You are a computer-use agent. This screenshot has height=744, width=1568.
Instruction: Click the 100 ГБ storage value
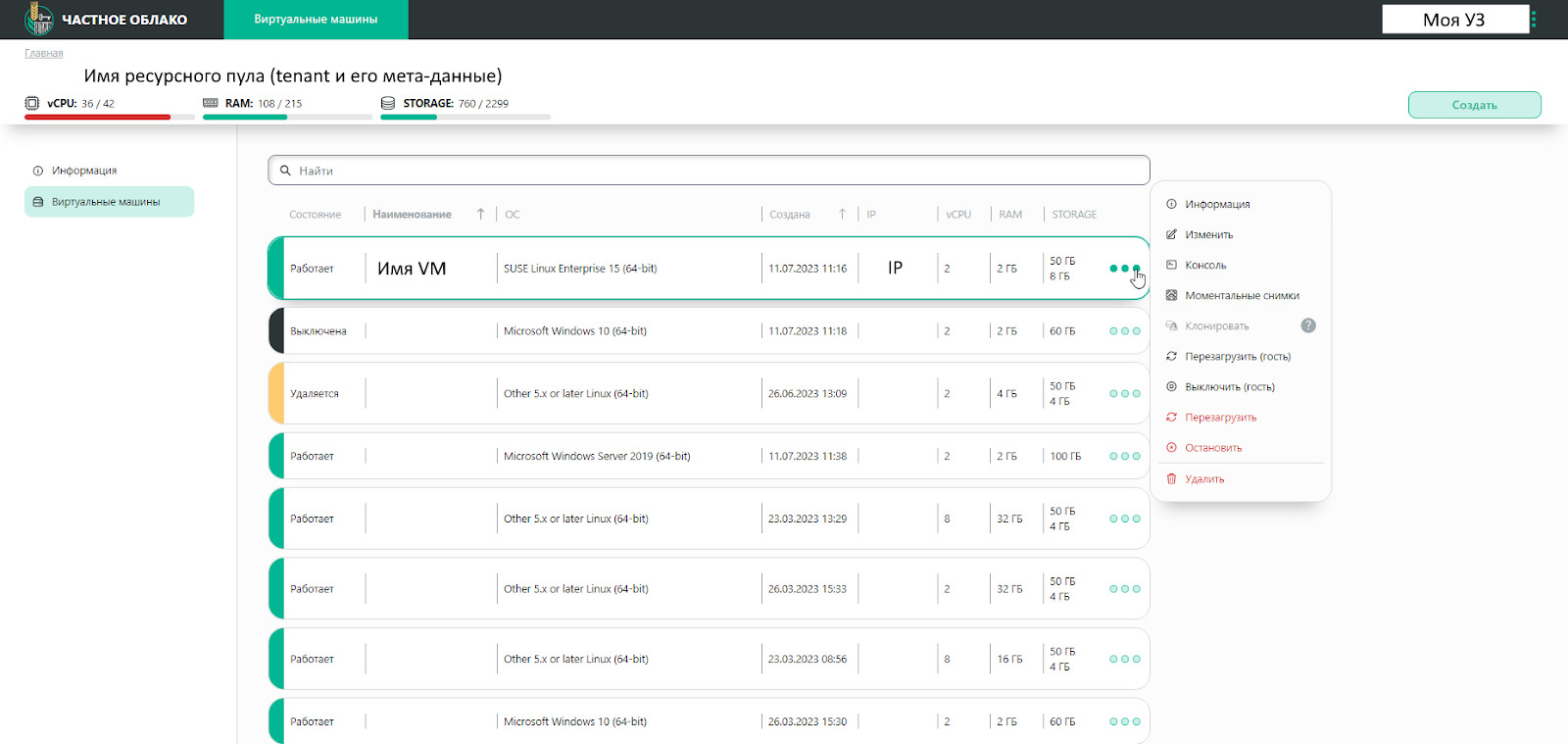click(1065, 456)
